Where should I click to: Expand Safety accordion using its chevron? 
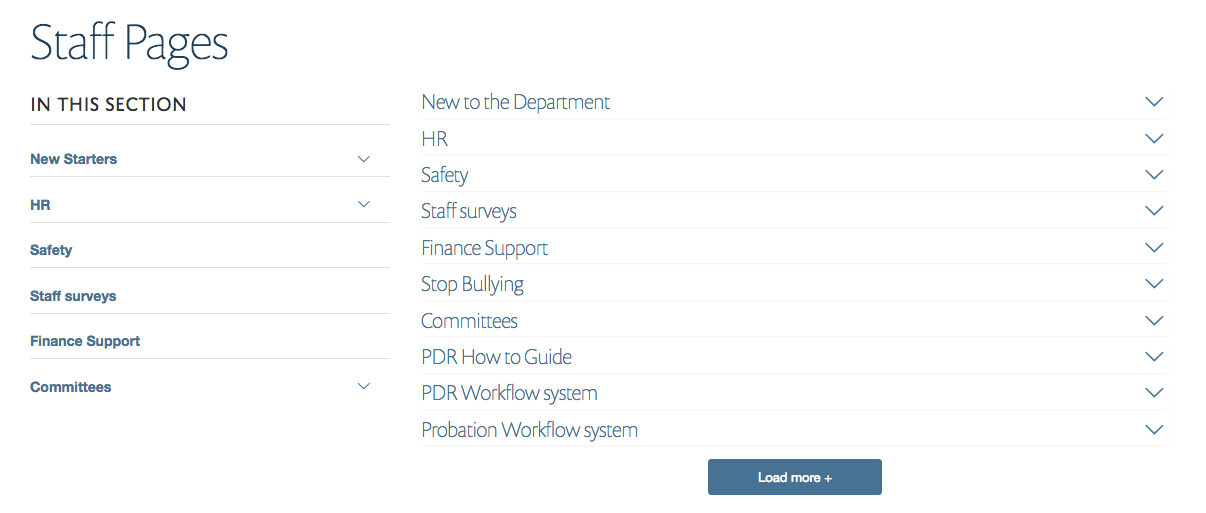point(1154,175)
